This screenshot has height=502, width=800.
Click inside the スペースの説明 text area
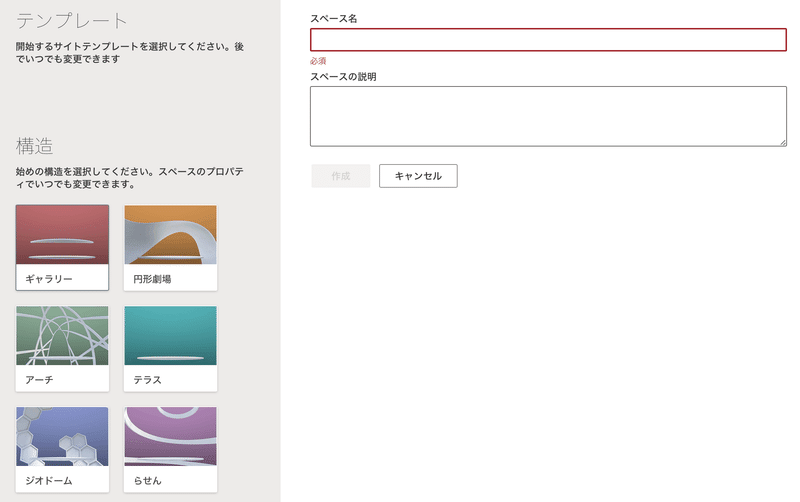point(548,116)
